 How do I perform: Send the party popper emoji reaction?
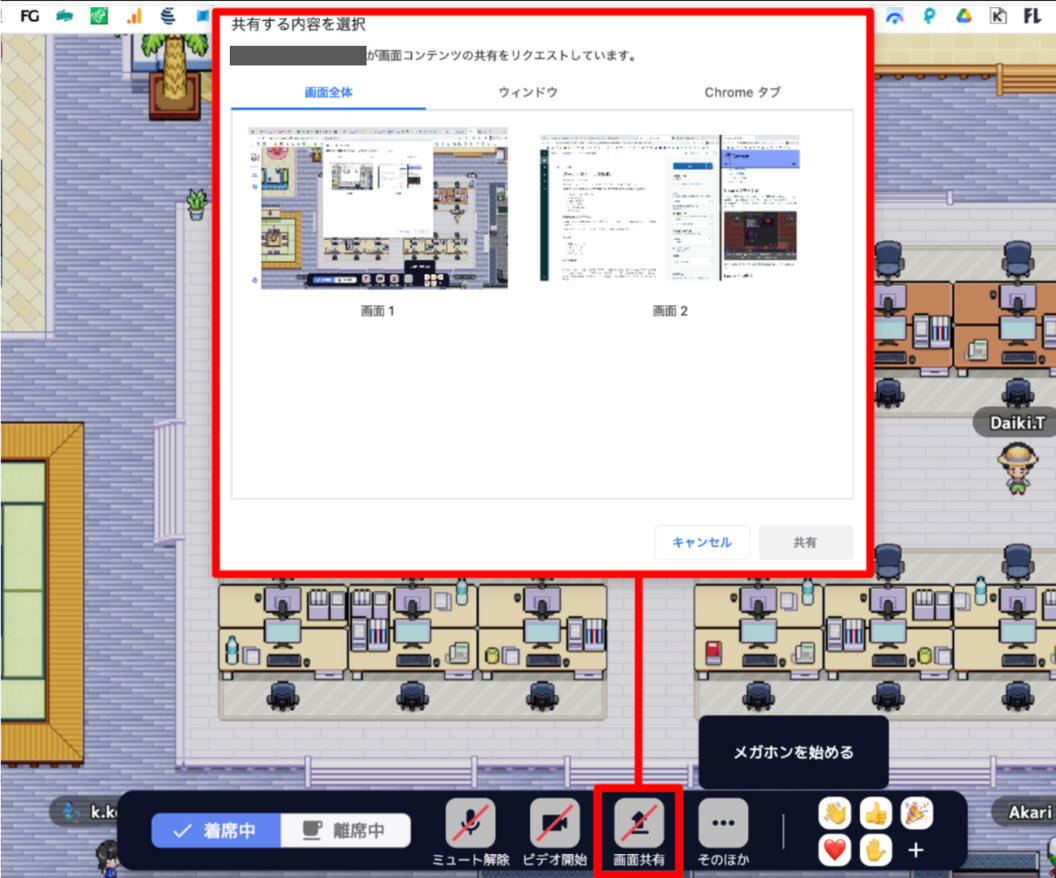(917, 813)
